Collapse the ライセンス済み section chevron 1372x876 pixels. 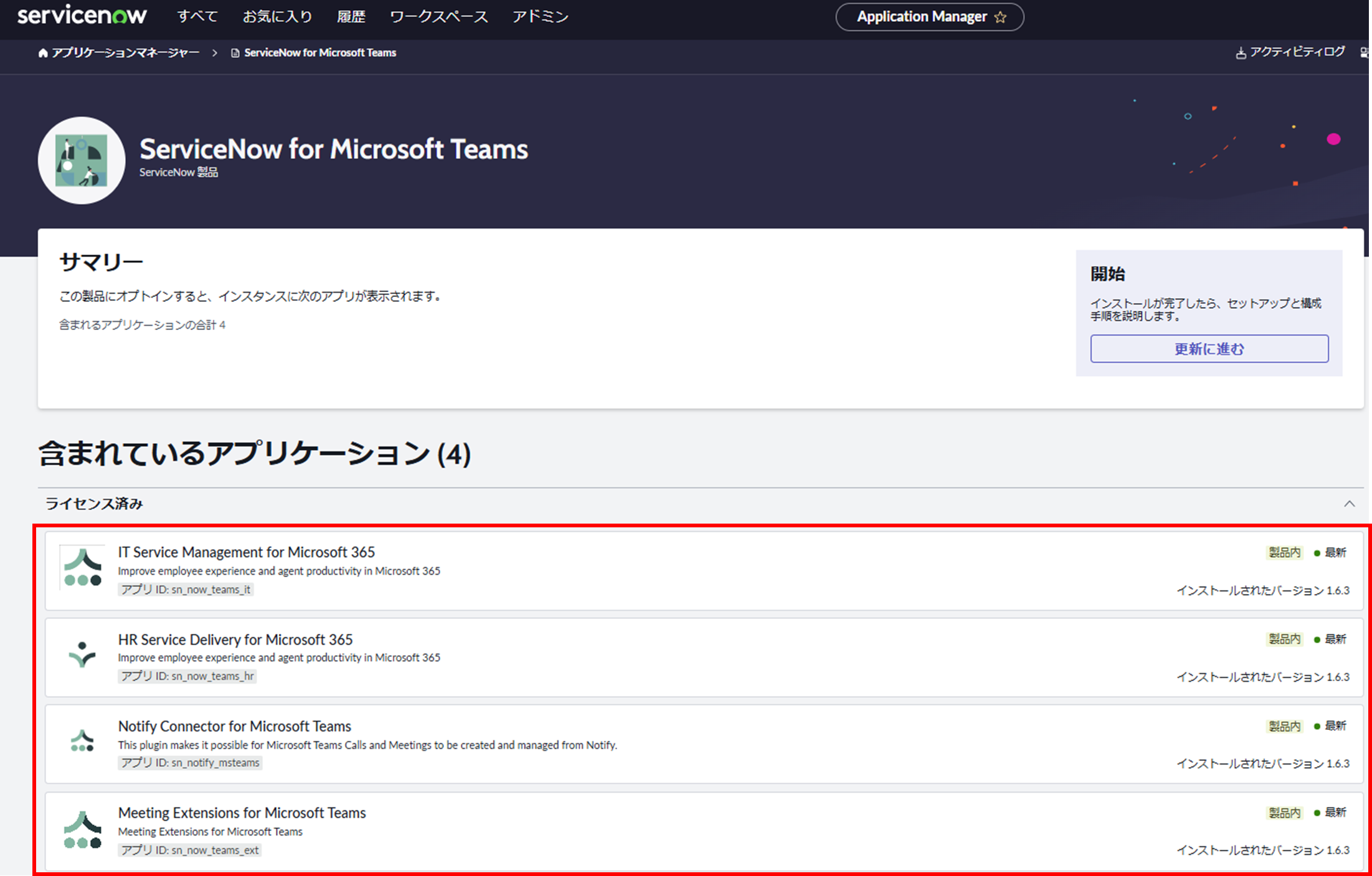point(1349,504)
